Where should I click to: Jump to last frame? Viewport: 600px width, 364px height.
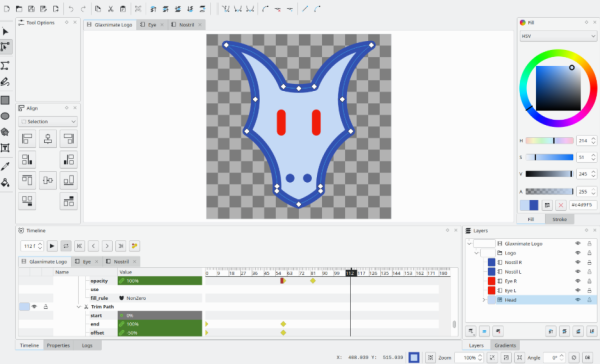(121, 246)
